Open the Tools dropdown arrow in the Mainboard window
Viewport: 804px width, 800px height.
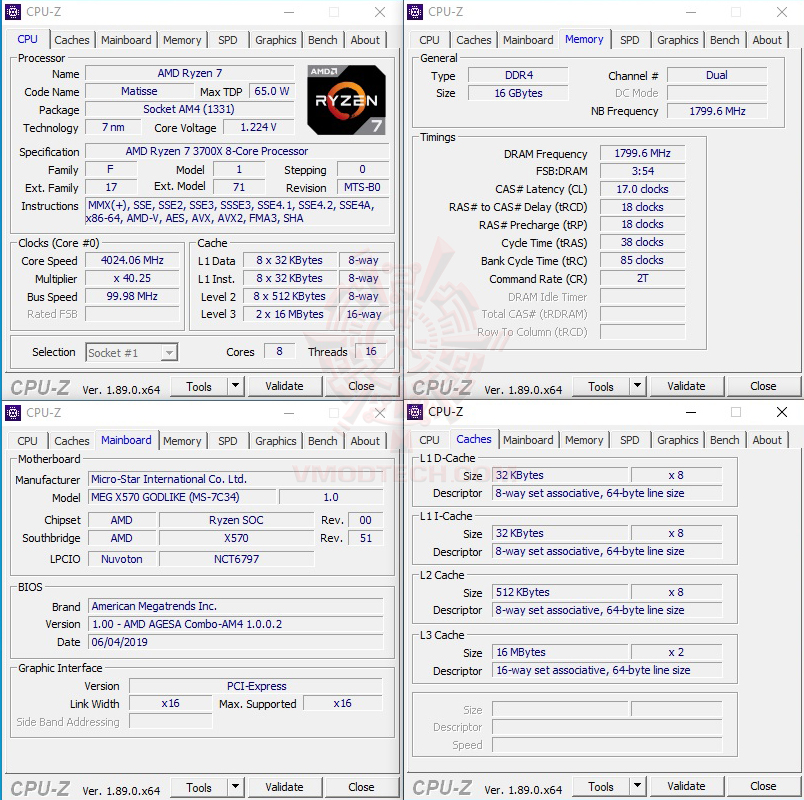tap(235, 787)
